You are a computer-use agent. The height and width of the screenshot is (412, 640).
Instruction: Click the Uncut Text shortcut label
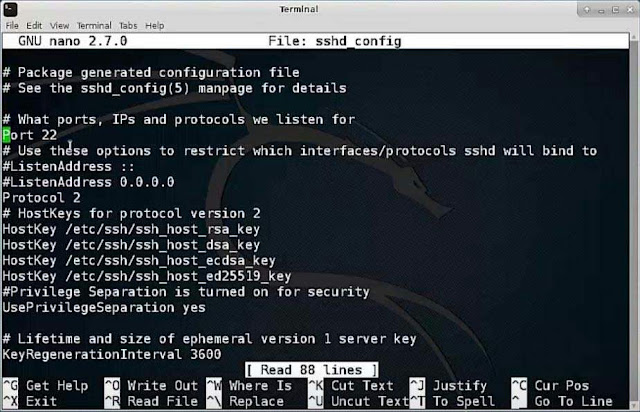click(369, 401)
